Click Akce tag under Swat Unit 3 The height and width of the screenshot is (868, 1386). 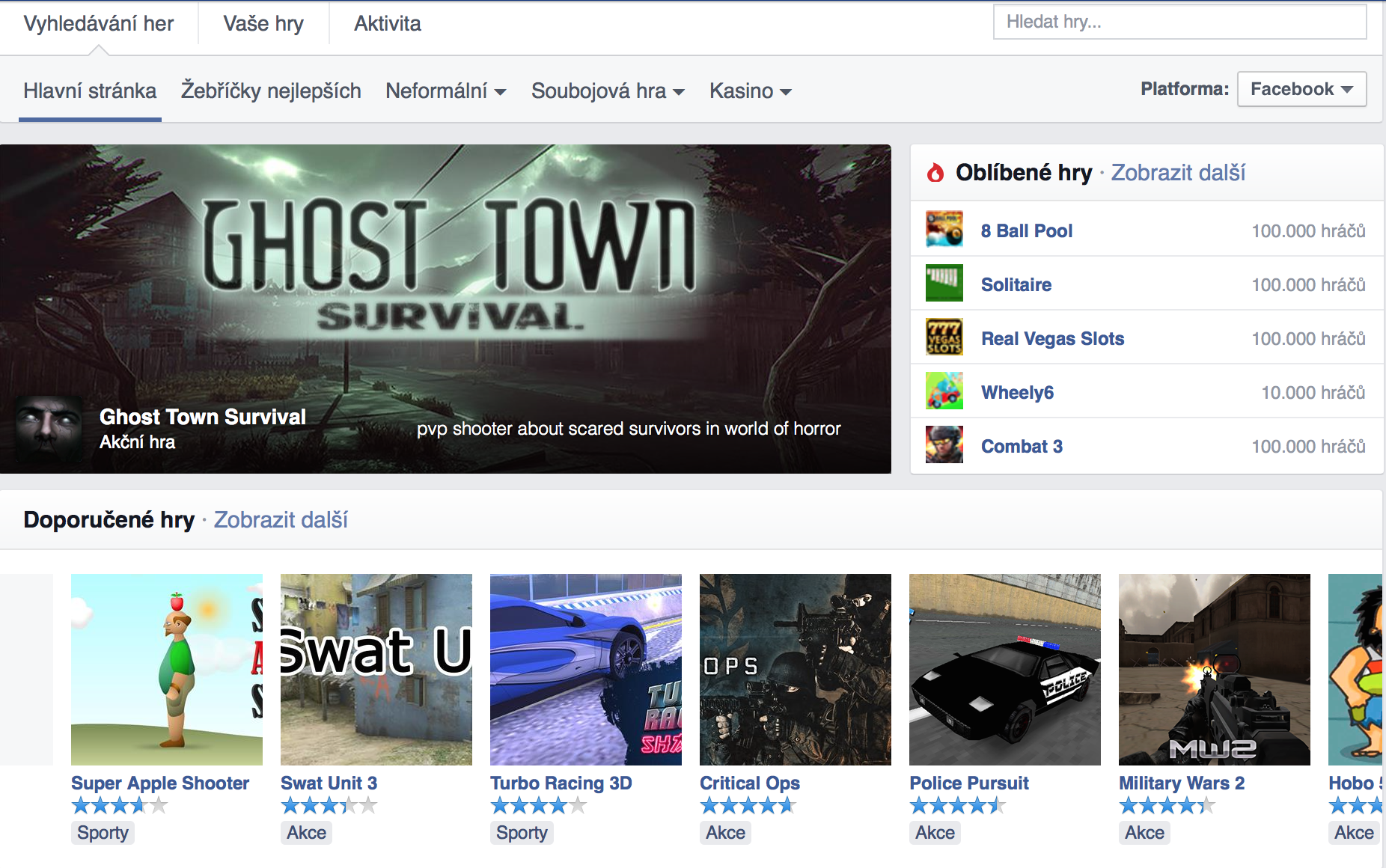coord(306,833)
